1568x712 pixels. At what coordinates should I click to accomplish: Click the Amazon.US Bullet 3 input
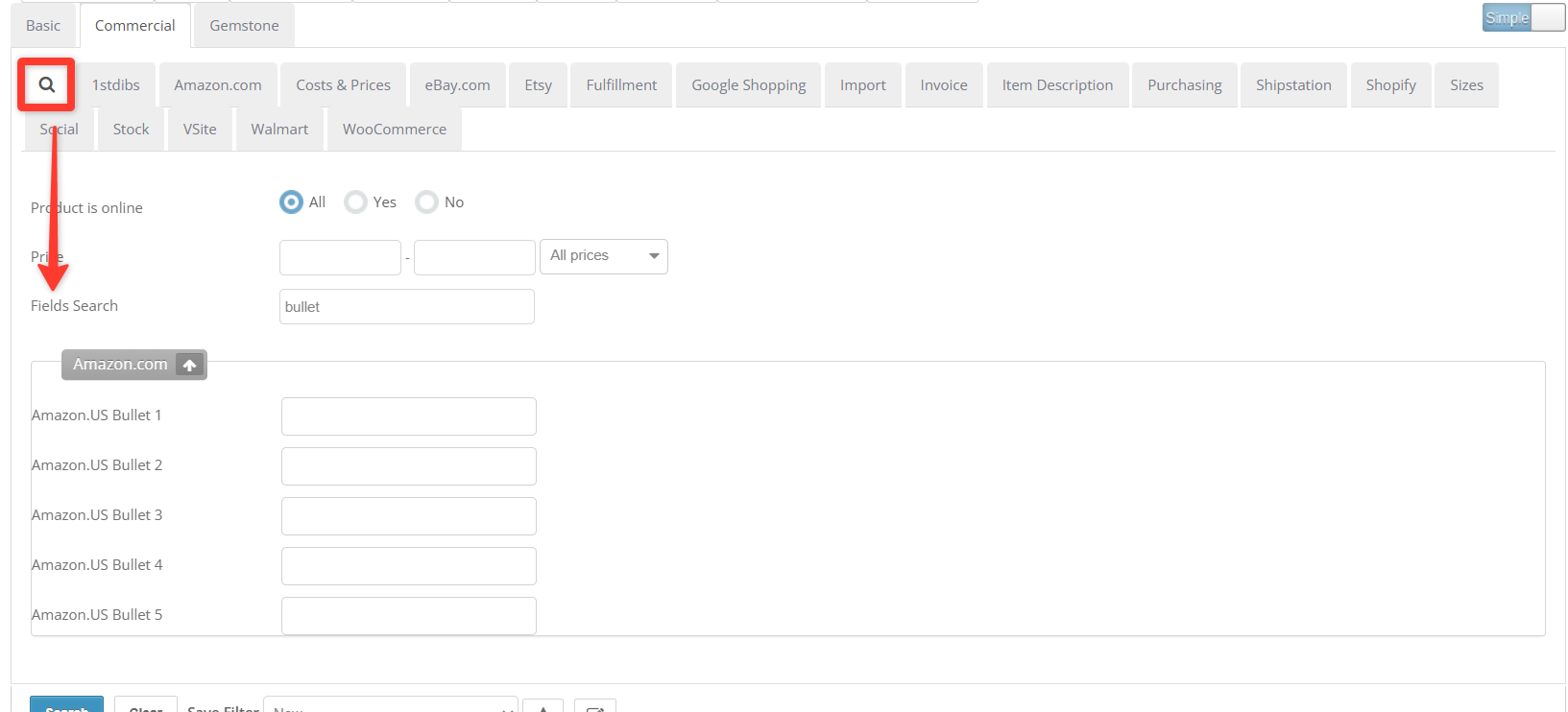click(x=409, y=516)
